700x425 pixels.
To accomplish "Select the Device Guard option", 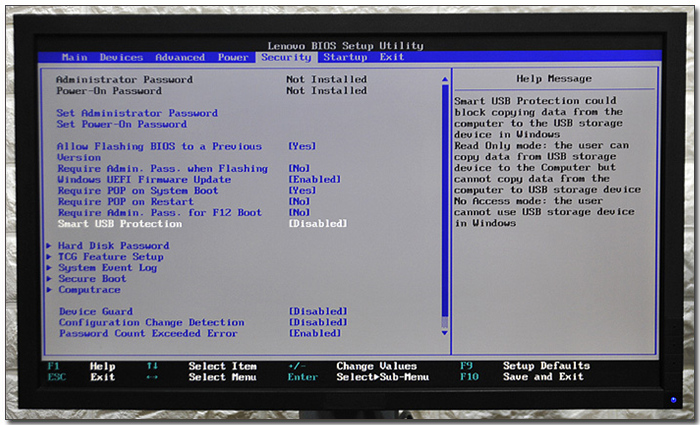I will tap(96, 312).
